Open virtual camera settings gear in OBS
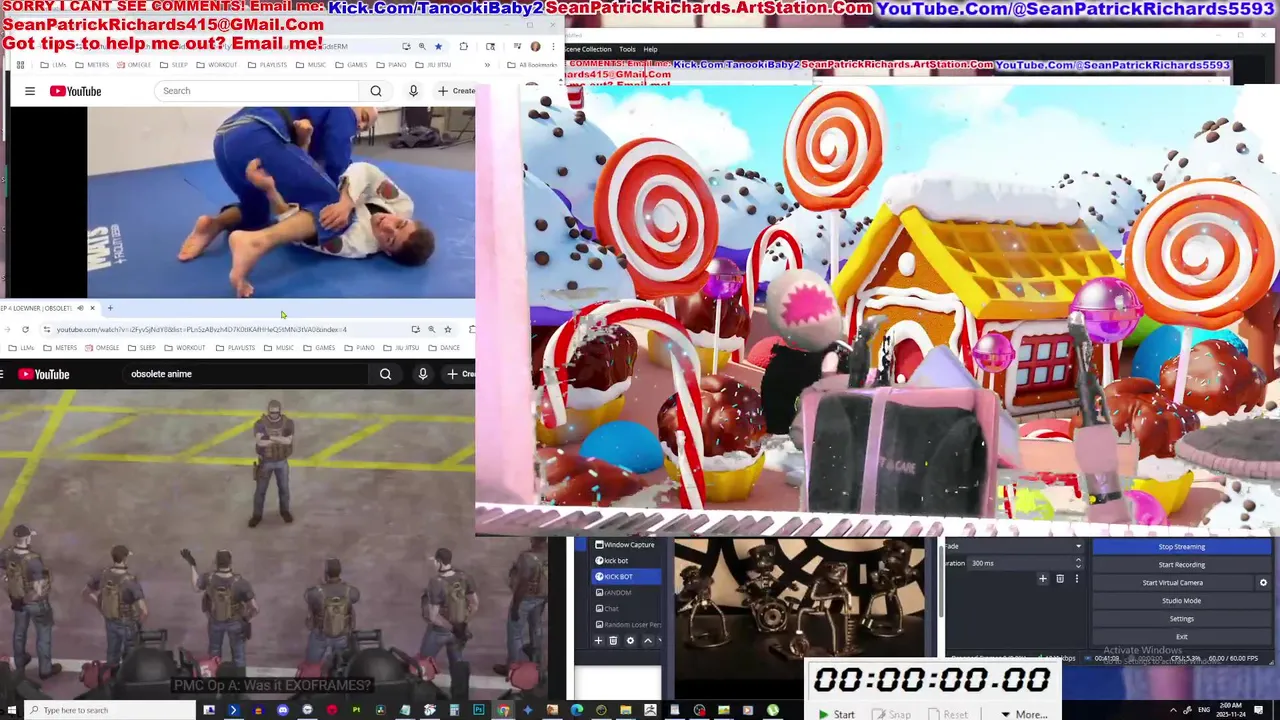 1263,583
